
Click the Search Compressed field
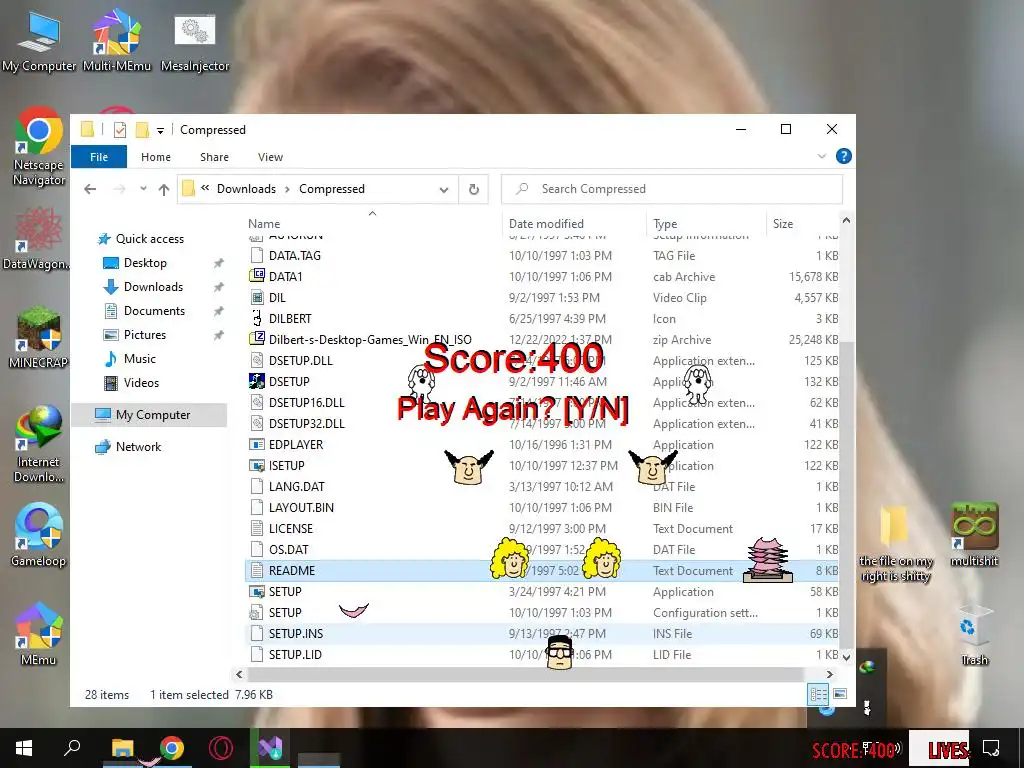[x=671, y=189]
